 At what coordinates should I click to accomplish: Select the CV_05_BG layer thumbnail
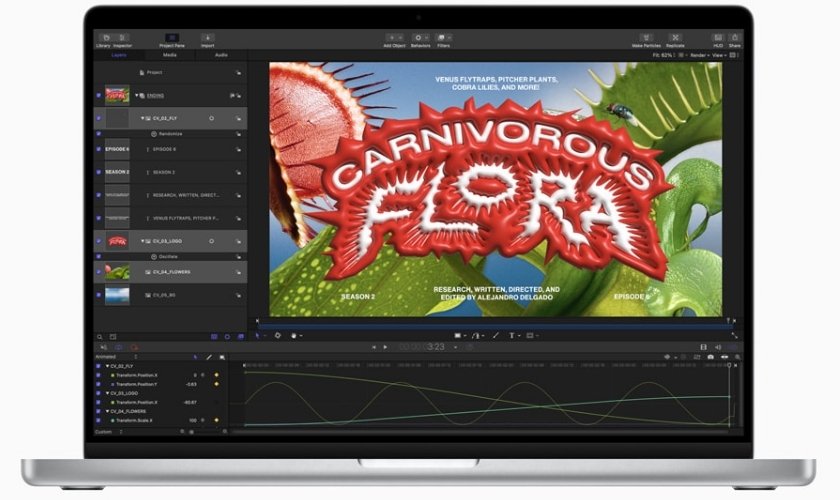click(x=117, y=295)
